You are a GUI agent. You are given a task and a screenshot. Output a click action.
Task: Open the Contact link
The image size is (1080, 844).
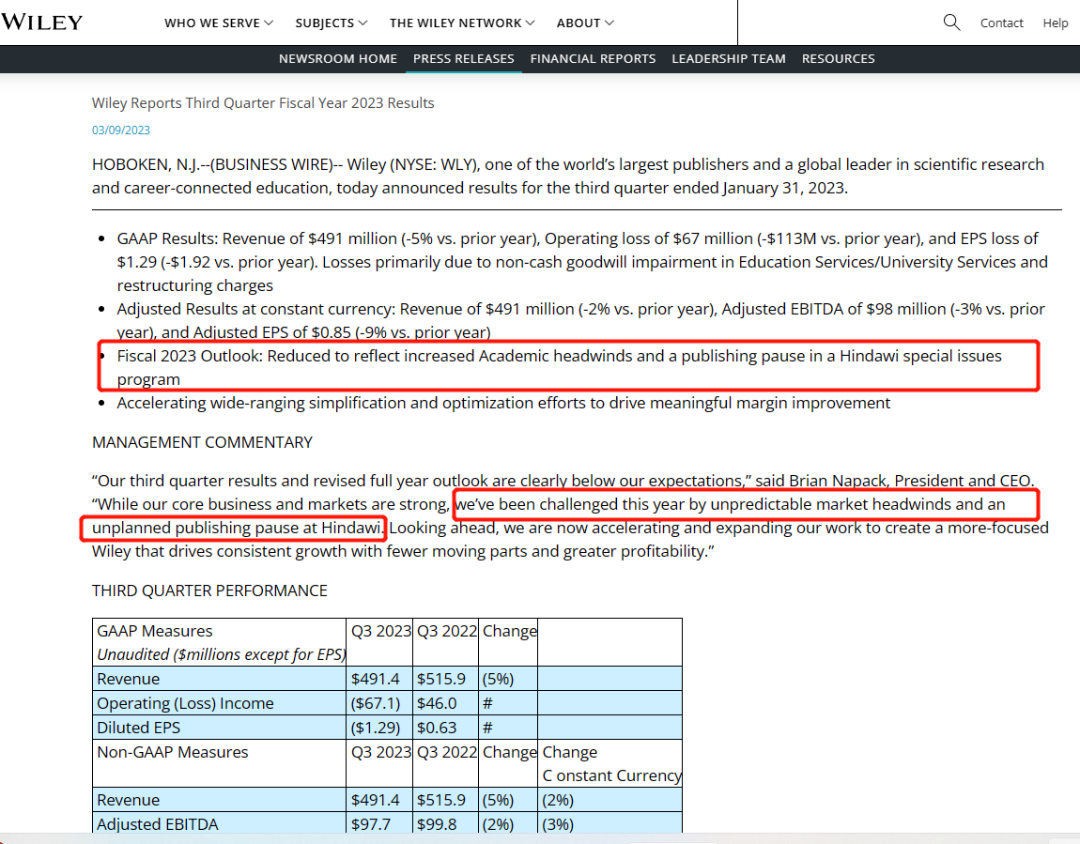[1001, 23]
